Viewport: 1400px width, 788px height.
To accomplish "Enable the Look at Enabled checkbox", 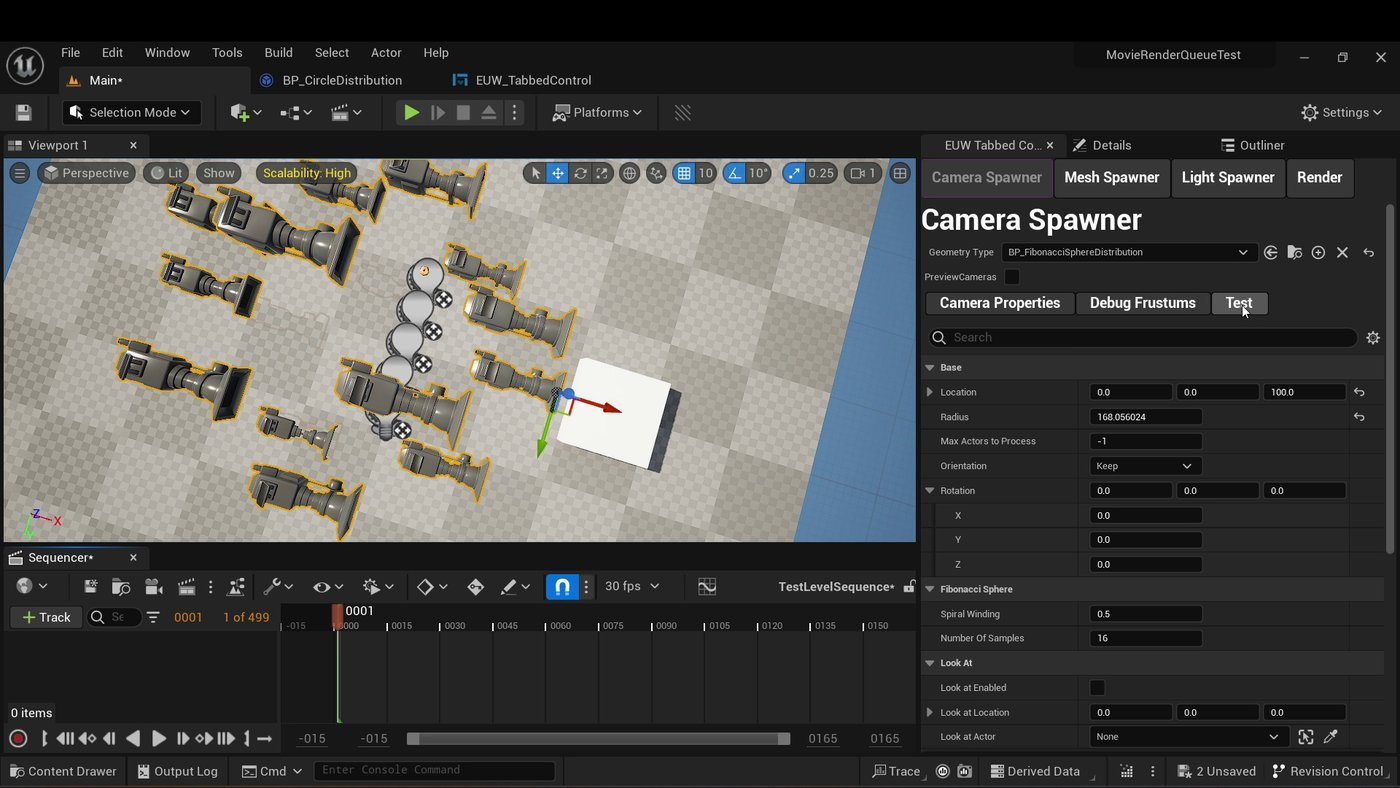I will click(1097, 688).
